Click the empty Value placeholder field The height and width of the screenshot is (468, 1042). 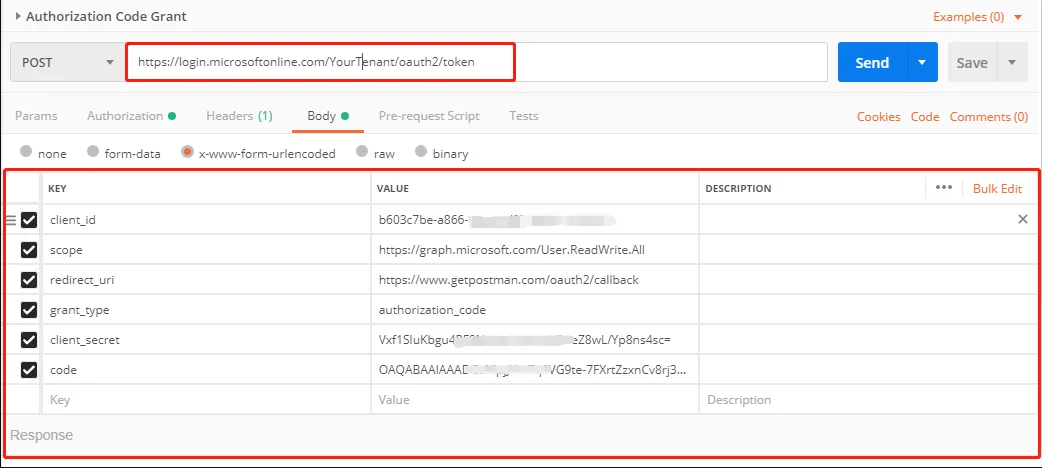[535, 400]
